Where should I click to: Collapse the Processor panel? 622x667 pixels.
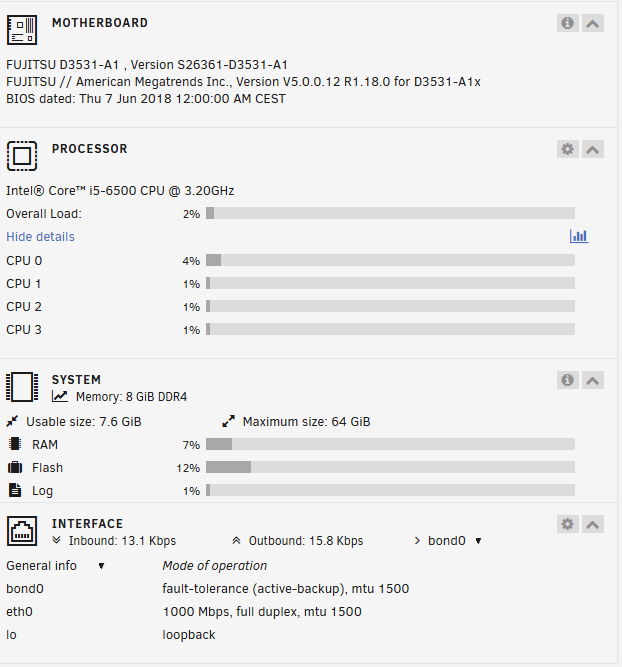tap(593, 149)
